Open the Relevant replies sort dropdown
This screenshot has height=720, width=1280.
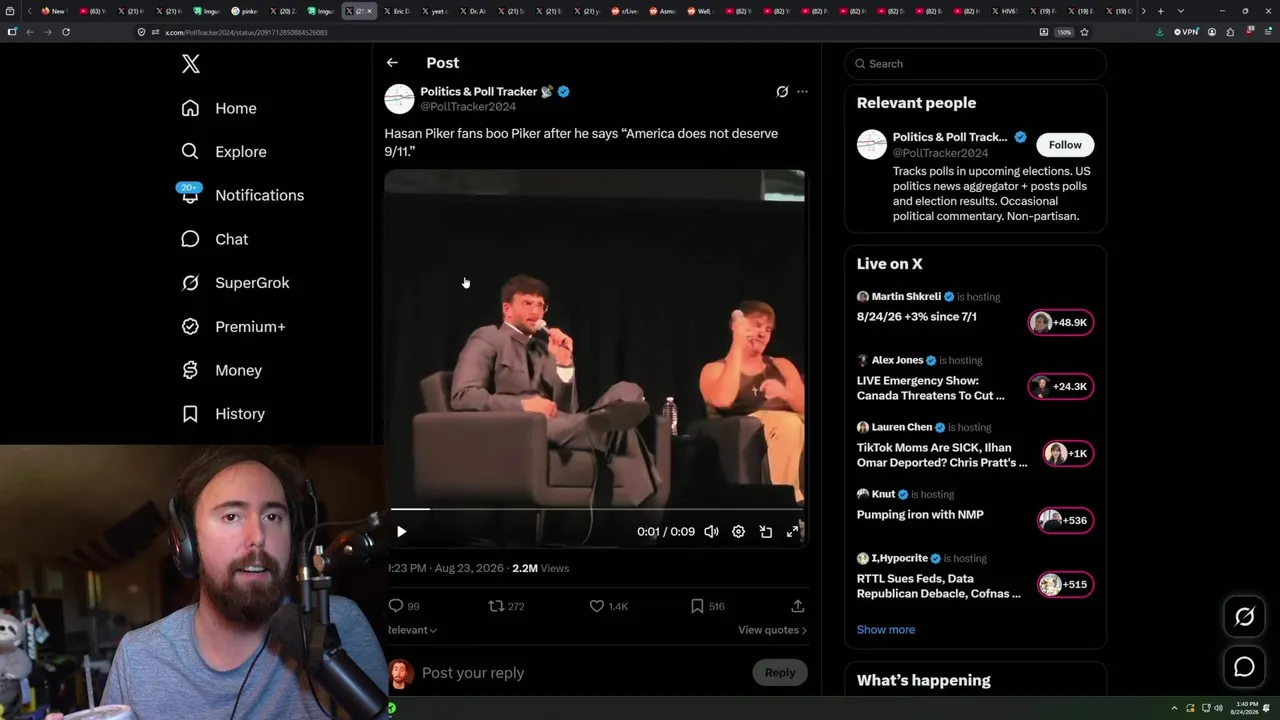(x=412, y=630)
